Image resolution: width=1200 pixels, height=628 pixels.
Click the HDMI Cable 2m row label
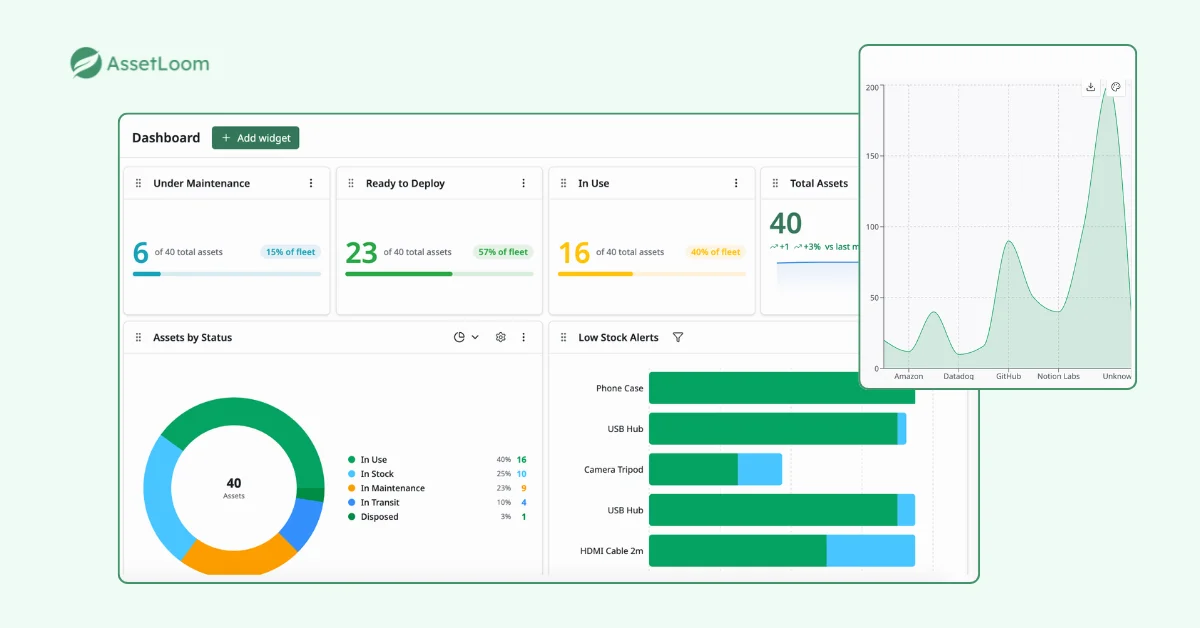coord(612,550)
